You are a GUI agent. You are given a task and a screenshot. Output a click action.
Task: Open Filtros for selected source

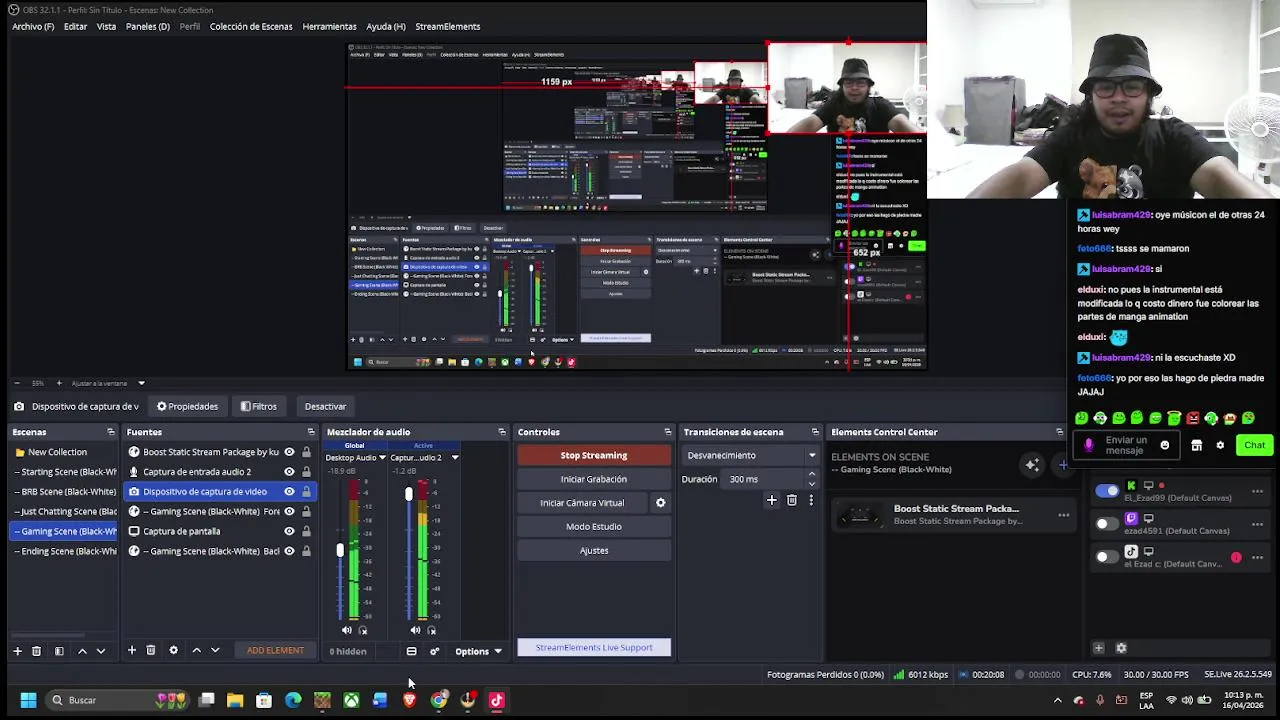pyautogui.click(x=258, y=407)
